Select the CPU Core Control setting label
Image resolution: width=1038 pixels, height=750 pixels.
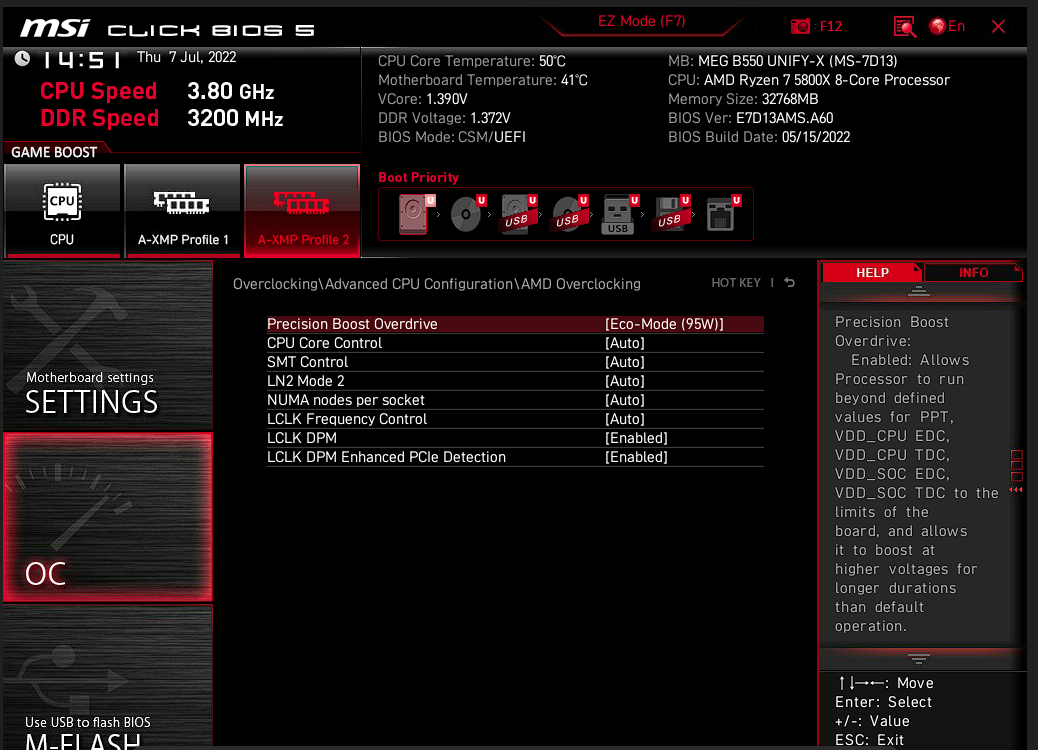point(324,343)
